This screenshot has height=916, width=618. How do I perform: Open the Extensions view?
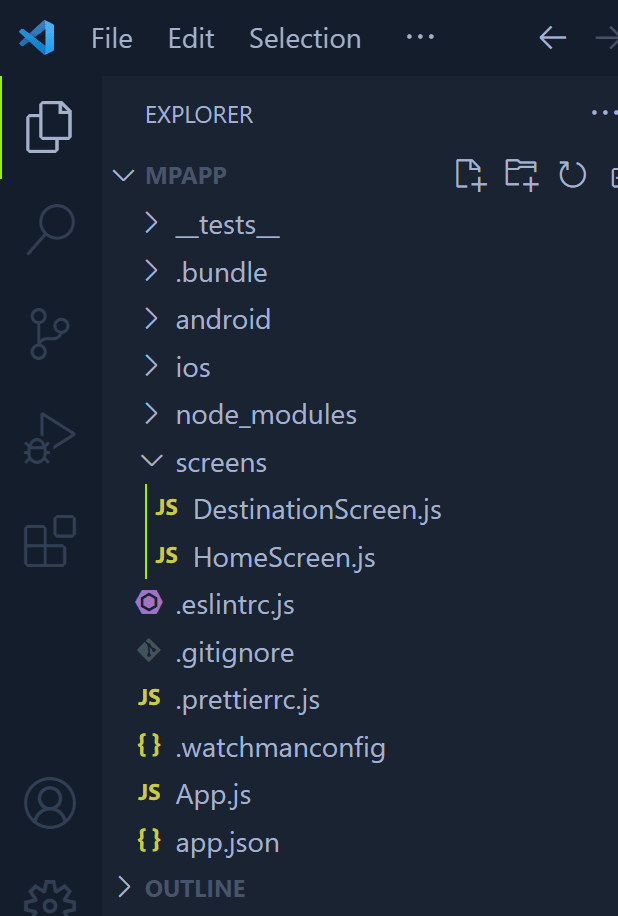pos(50,541)
